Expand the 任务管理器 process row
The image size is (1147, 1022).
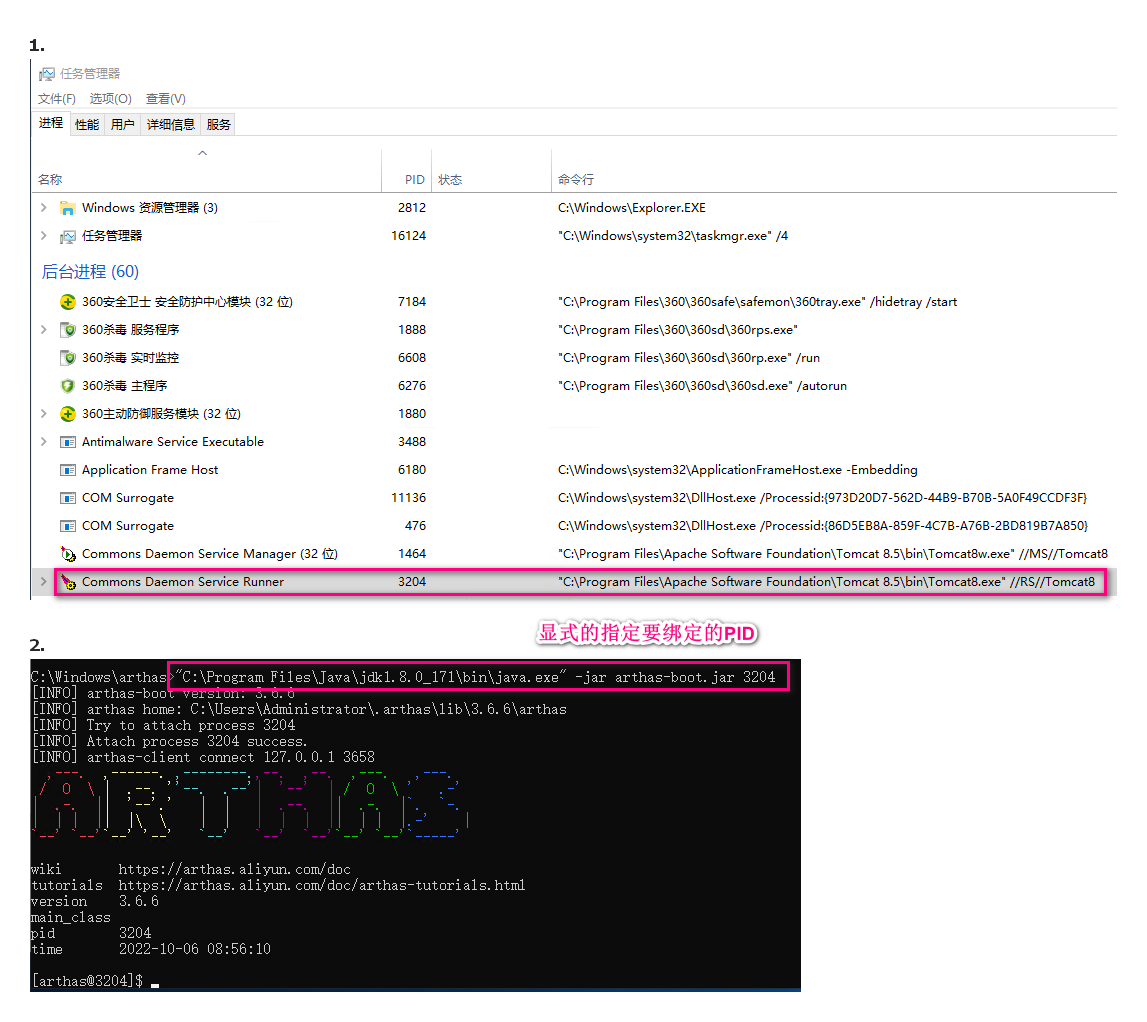(44, 236)
